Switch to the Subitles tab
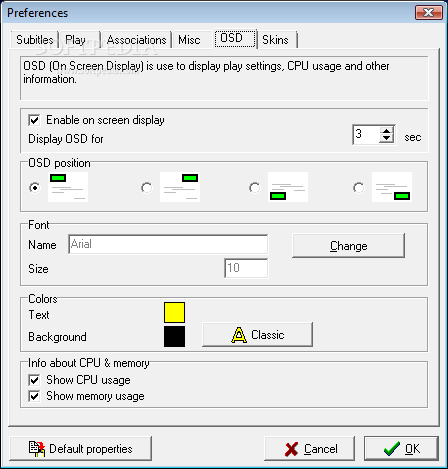 click(35, 40)
